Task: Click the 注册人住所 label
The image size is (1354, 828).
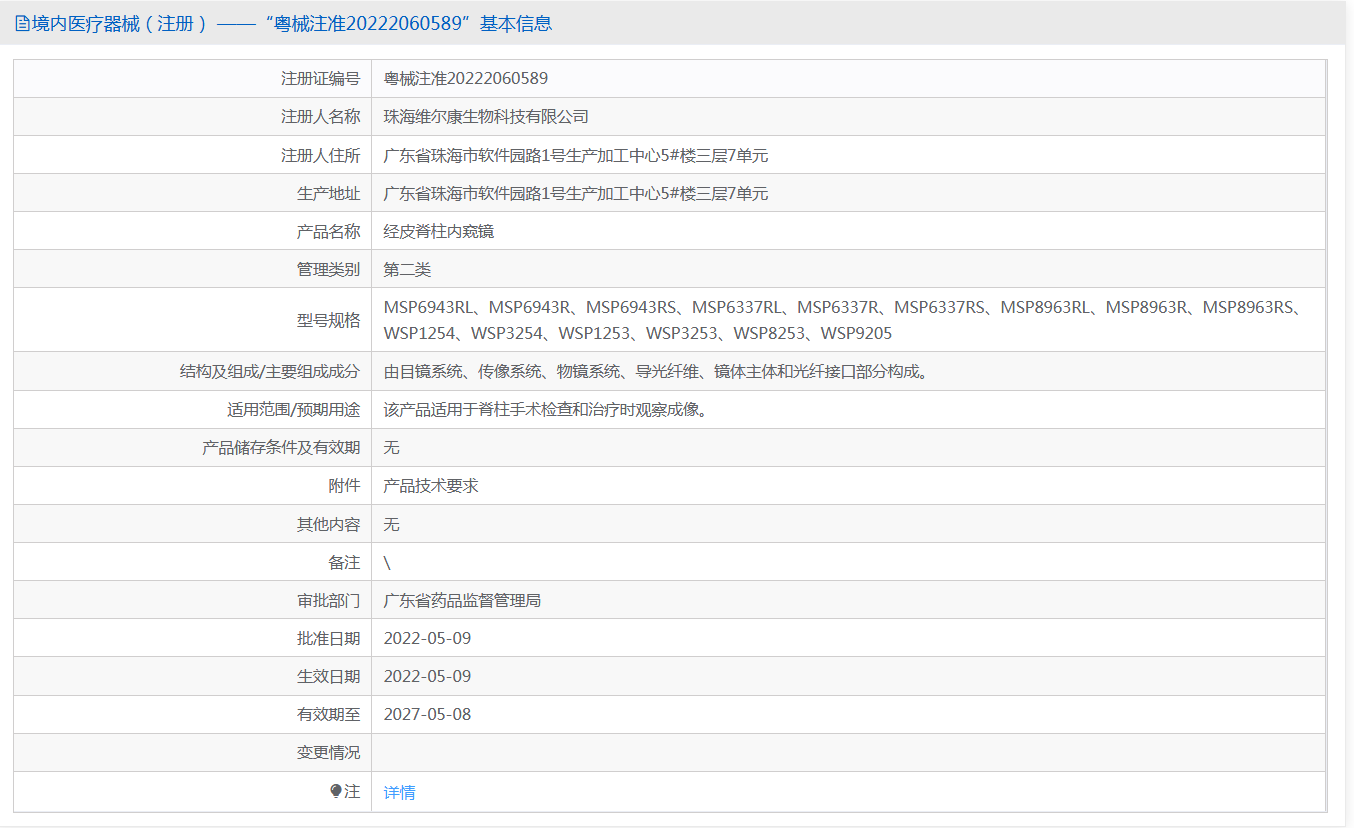Action: (321, 155)
